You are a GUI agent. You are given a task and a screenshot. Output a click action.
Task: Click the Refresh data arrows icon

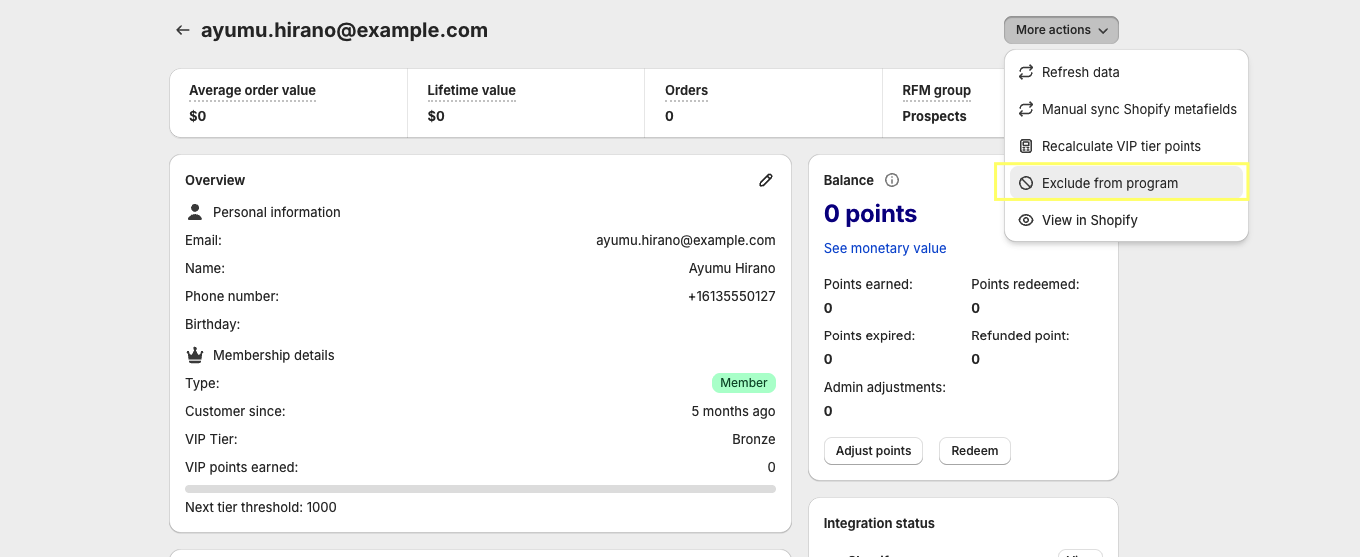click(x=1025, y=72)
